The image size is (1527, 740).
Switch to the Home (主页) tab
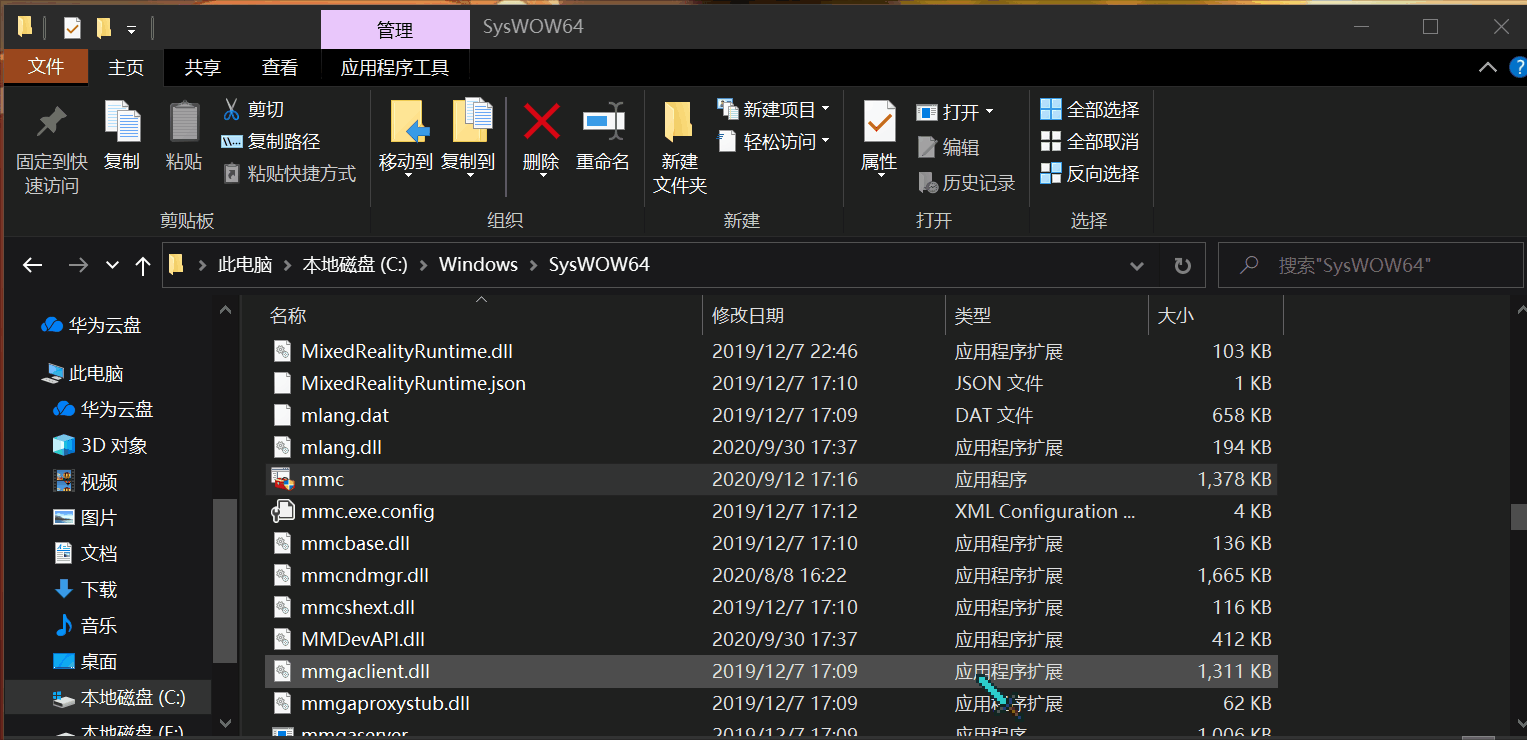pos(126,67)
